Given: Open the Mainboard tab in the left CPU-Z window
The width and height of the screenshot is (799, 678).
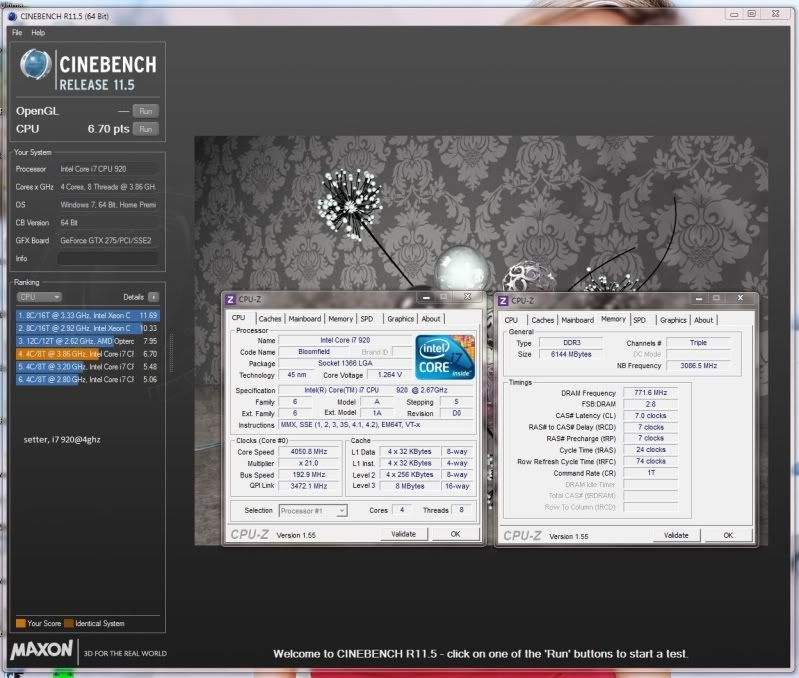Looking at the screenshot, I should [x=305, y=319].
